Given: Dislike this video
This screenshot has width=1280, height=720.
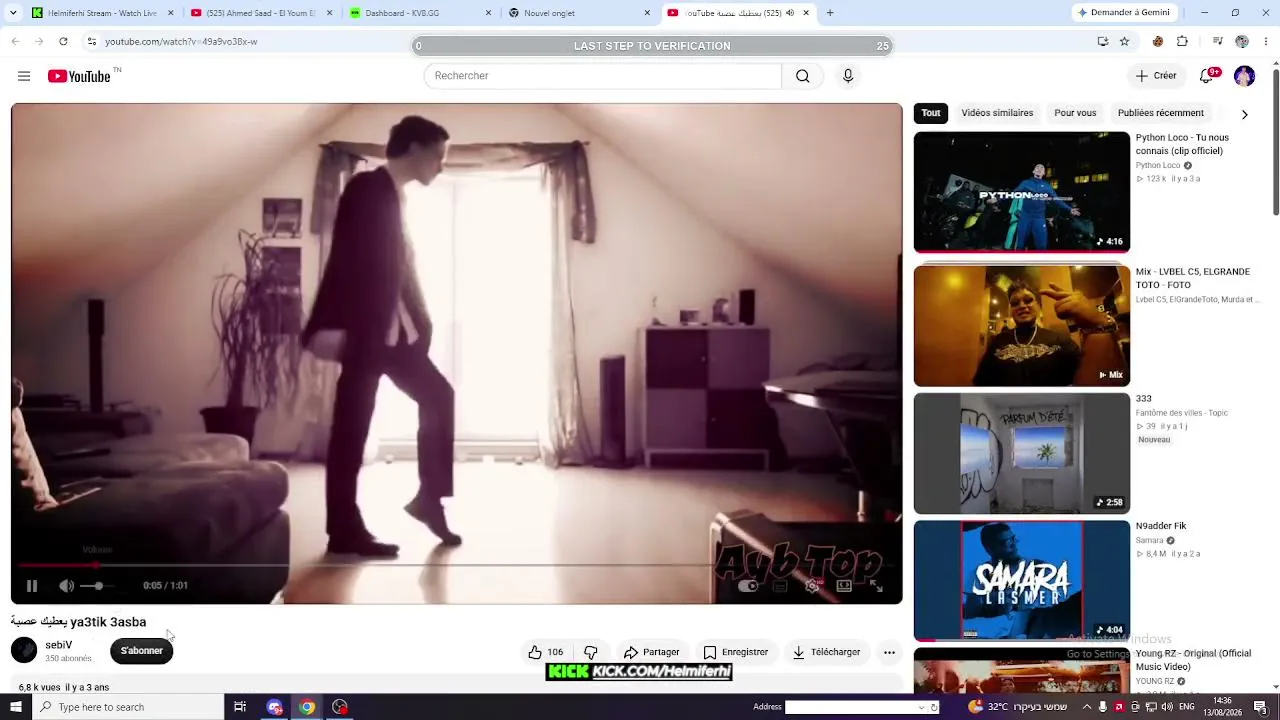Looking at the screenshot, I should point(591,652).
